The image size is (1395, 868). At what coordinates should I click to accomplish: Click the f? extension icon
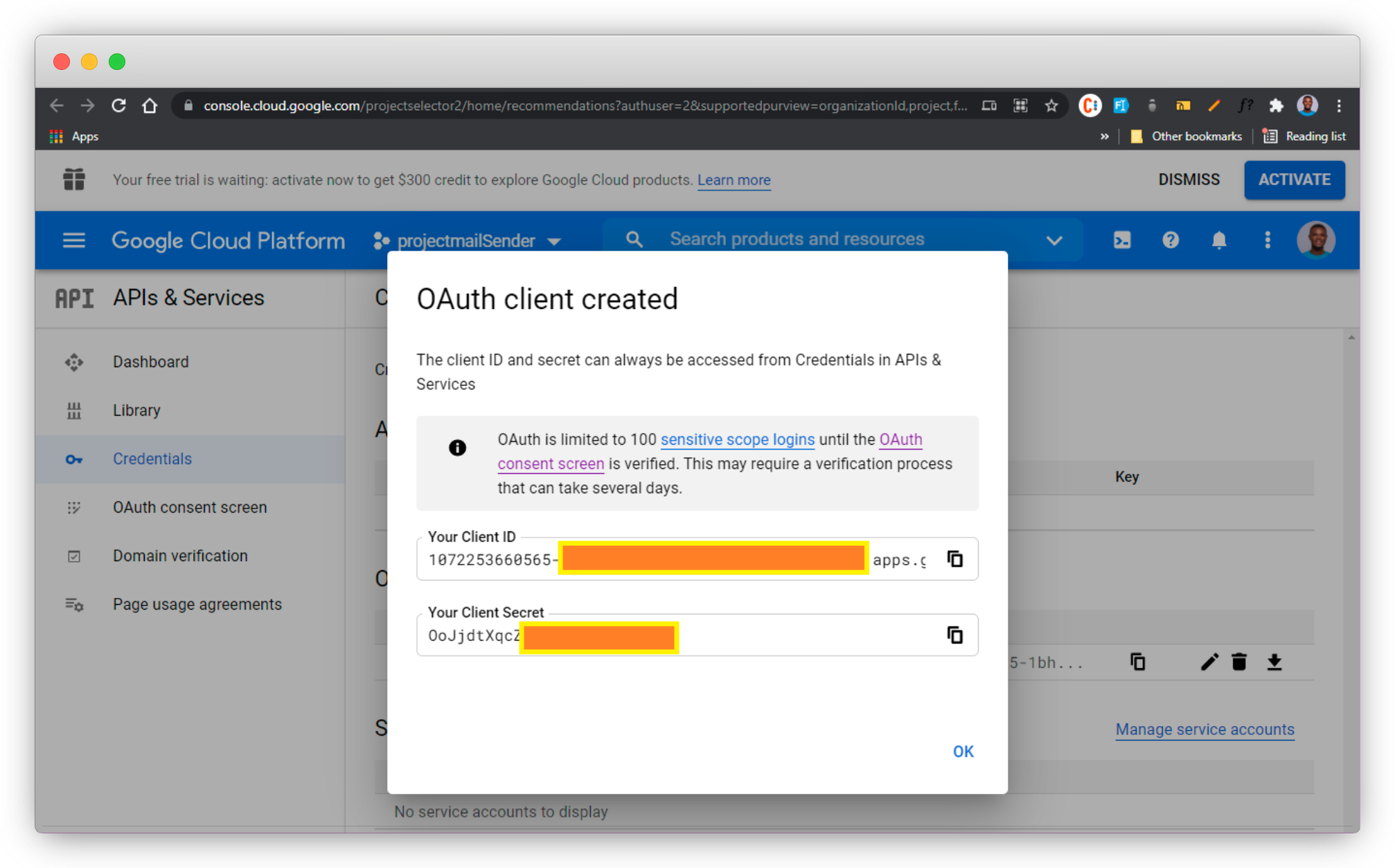[1245, 105]
